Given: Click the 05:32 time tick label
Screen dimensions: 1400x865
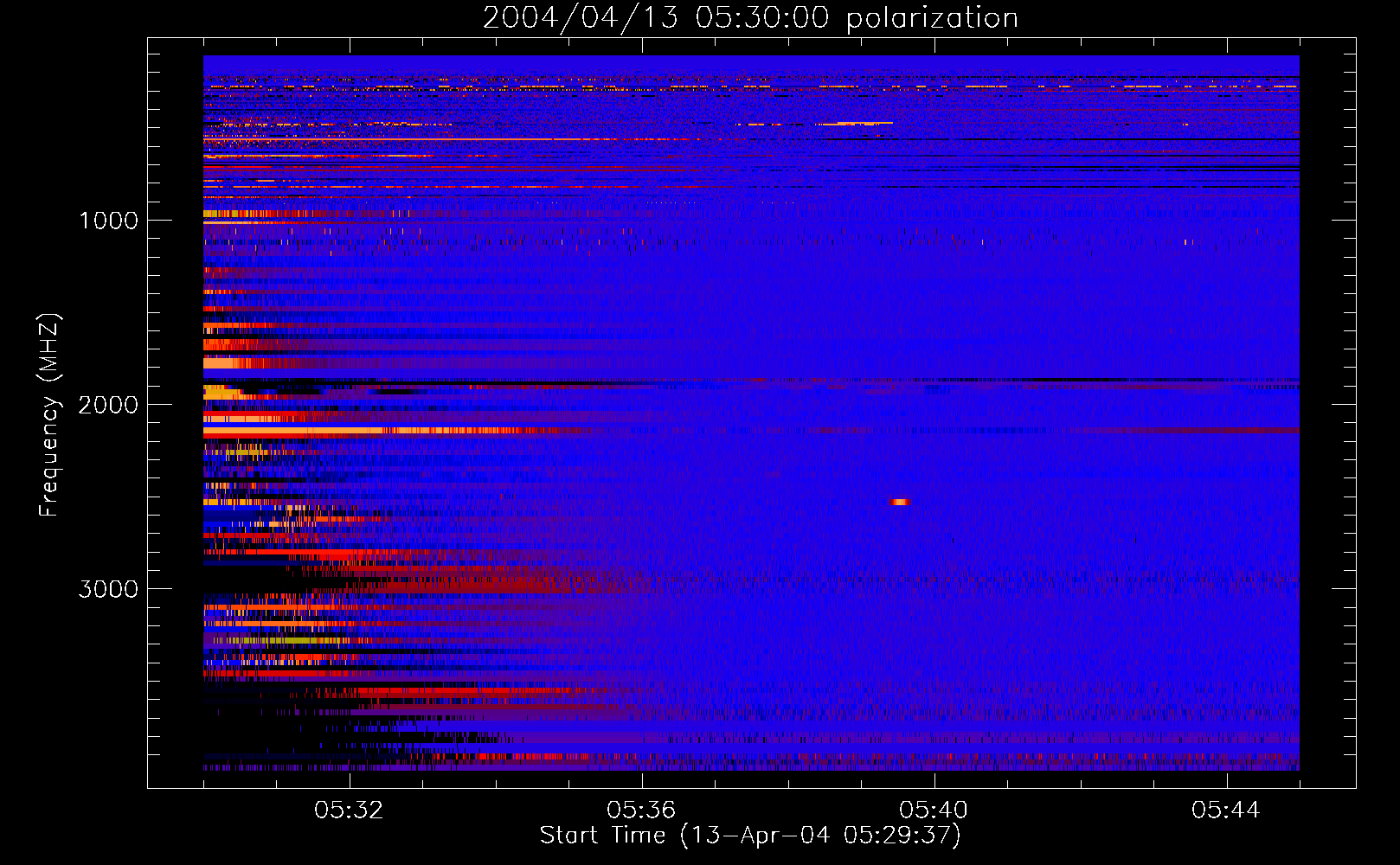Looking at the screenshot, I should (x=350, y=811).
